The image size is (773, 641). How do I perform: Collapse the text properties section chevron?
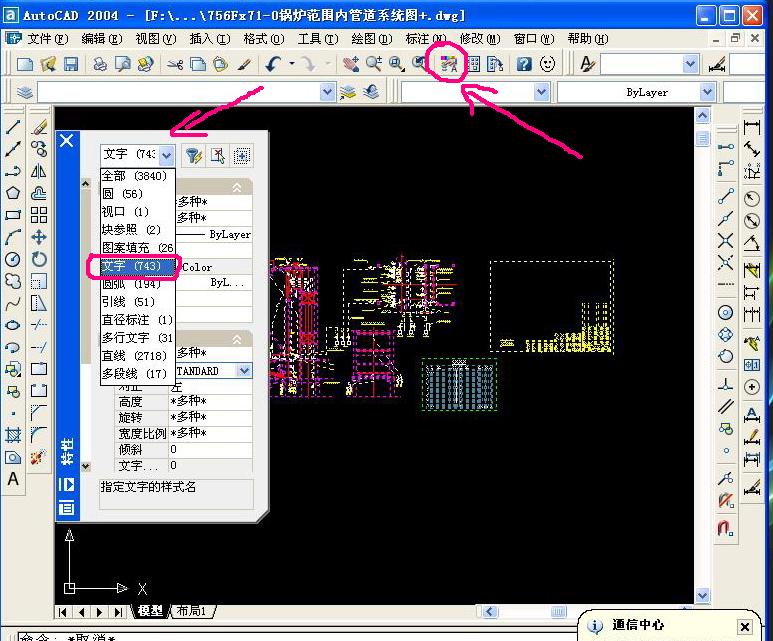click(x=237, y=339)
